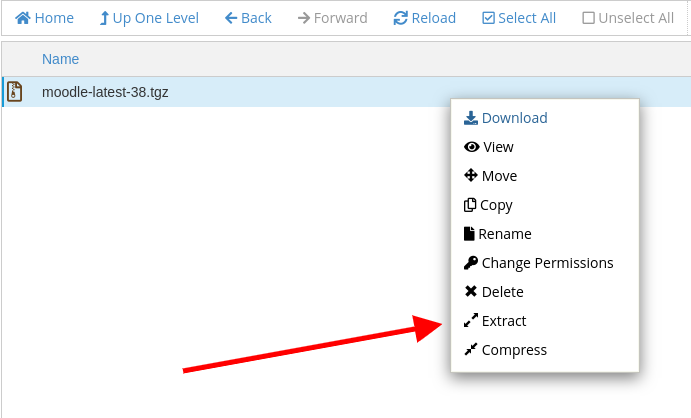Viewport: 691px width, 418px height.
Task: Click the Compress arrows icon
Action: click(x=471, y=350)
